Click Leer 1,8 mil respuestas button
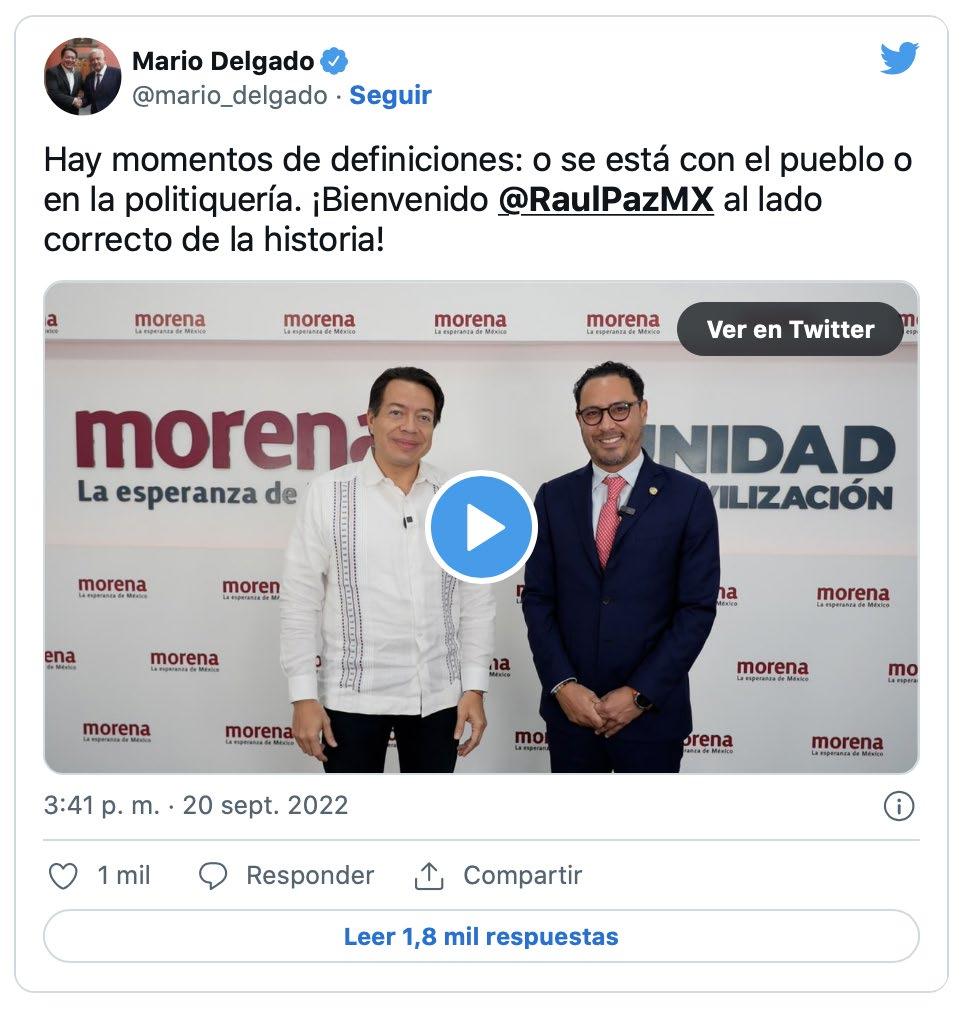This screenshot has height=1010, width=968. click(x=481, y=936)
